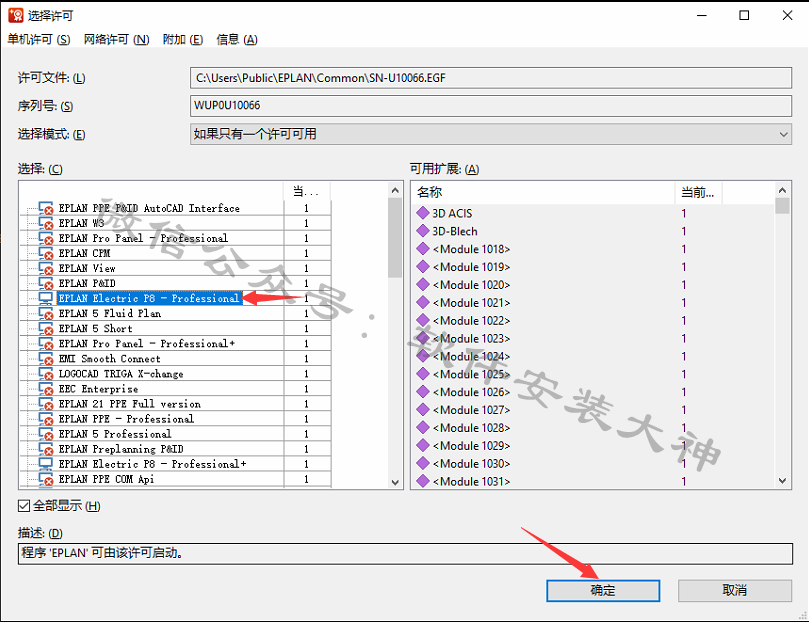Screen dimensions: 809x622
Task: Select the EPLAN Electric P8 - Professional row
Action: click(x=150, y=298)
